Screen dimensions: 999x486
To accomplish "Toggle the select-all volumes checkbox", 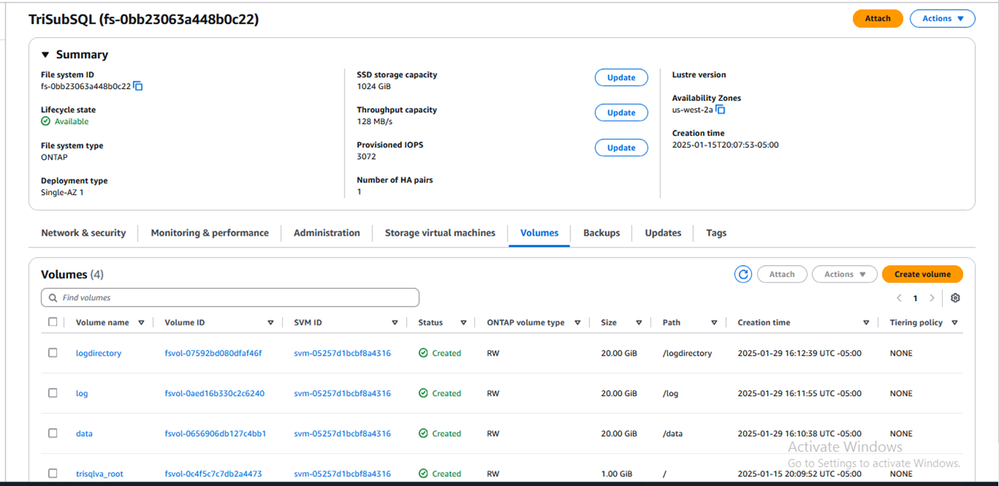I will pyautogui.click(x=53, y=322).
